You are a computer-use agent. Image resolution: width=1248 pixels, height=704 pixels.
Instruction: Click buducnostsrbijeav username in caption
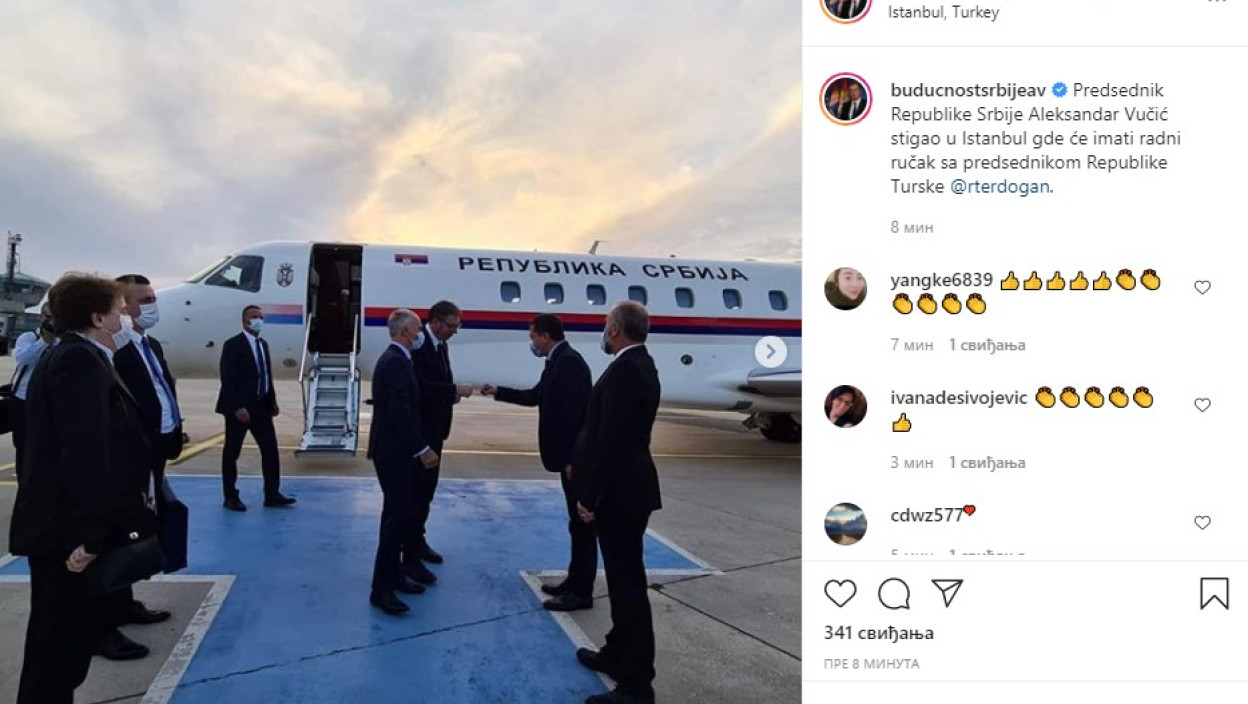click(968, 90)
